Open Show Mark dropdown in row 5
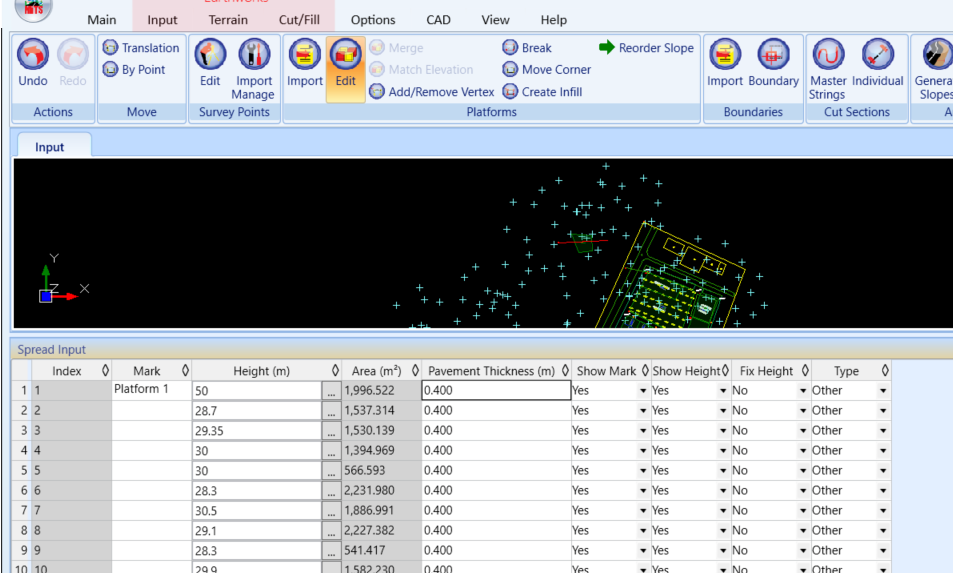Image resolution: width=953 pixels, height=573 pixels. [x=642, y=471]
